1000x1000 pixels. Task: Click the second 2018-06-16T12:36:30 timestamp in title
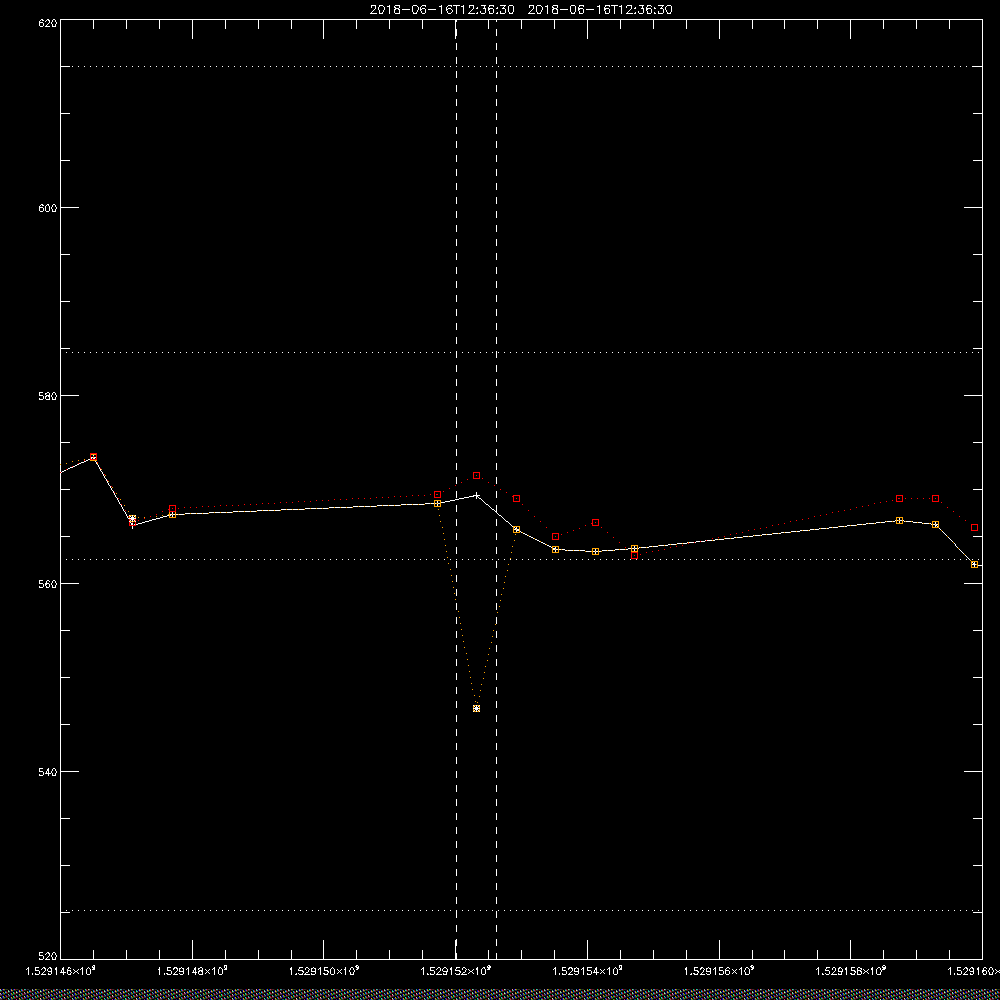[600, 10]
